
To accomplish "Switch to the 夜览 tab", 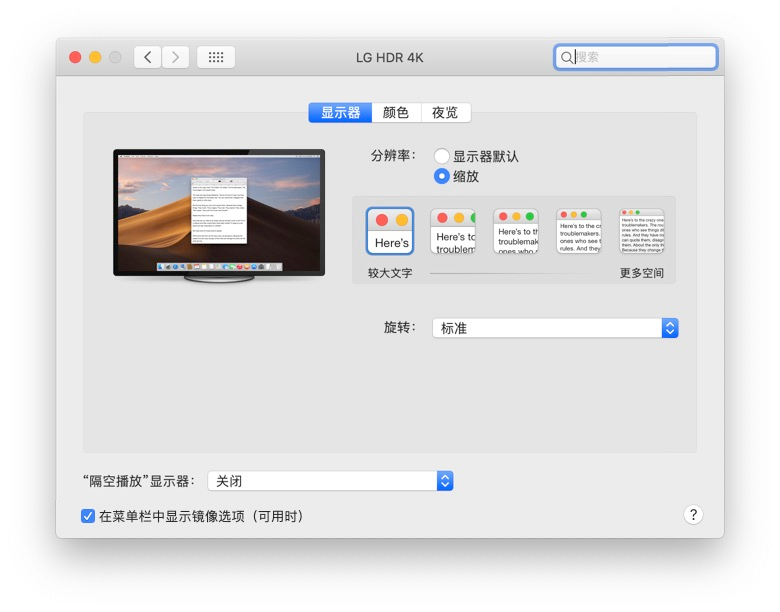I will pyautogui.click(x=445, y=113).
